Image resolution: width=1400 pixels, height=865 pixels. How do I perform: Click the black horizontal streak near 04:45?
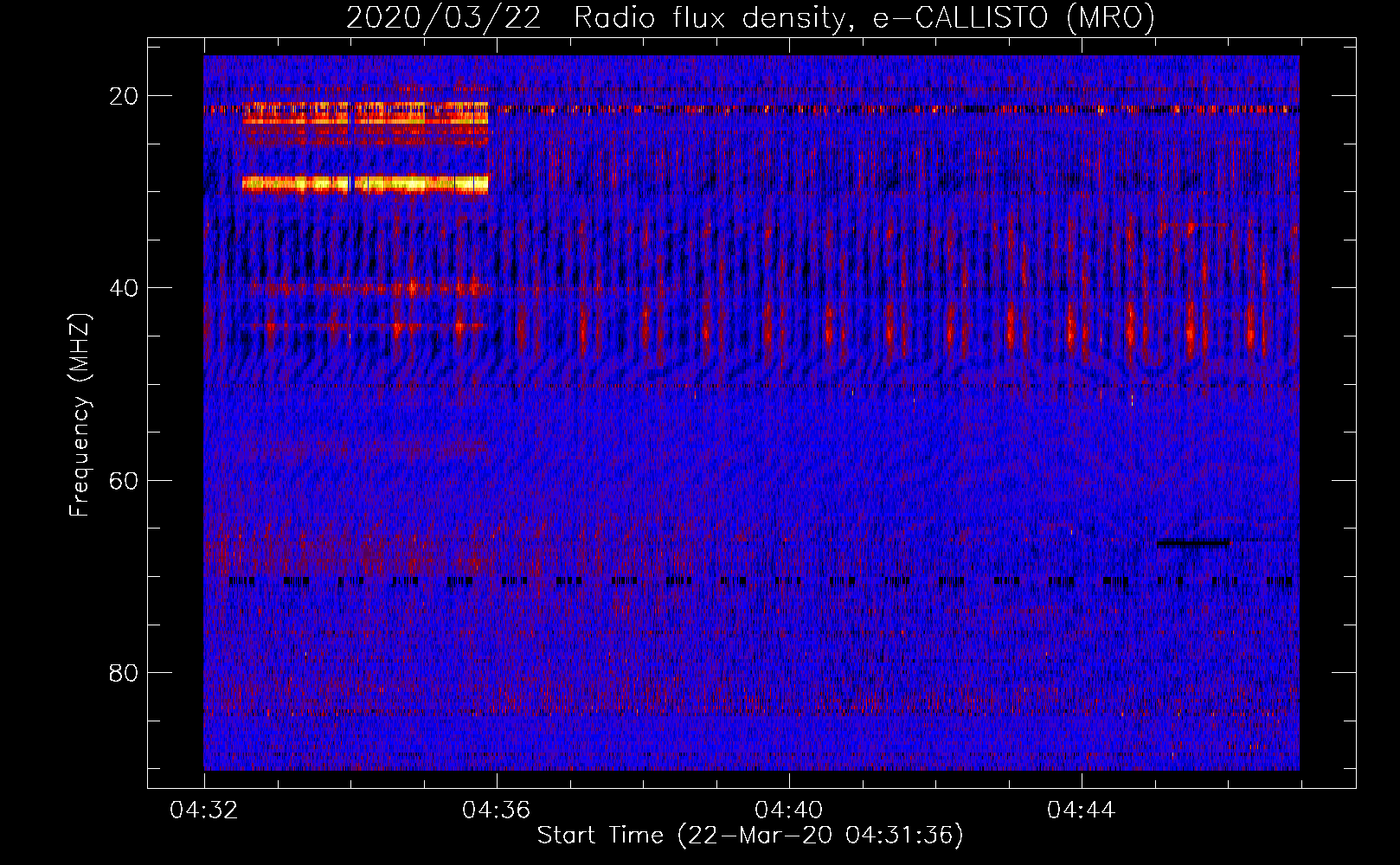pyautogui.click(x=1193, y=543)
